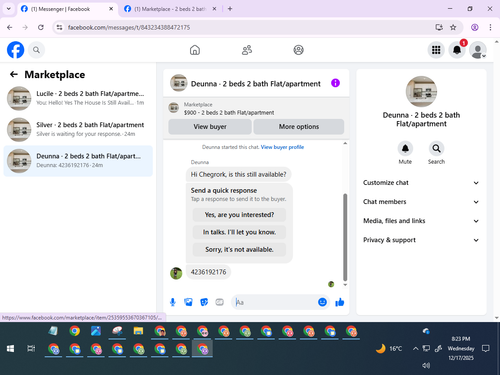Screen dimensions: 500x375
Task: Open the Groups icon in top navigation
Action: coord(298,50)
